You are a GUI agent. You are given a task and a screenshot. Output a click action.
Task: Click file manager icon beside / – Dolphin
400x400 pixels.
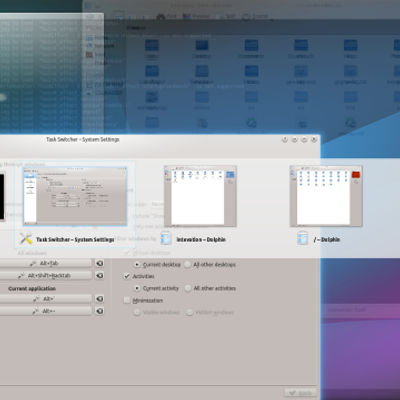click(x=303, y=238)
